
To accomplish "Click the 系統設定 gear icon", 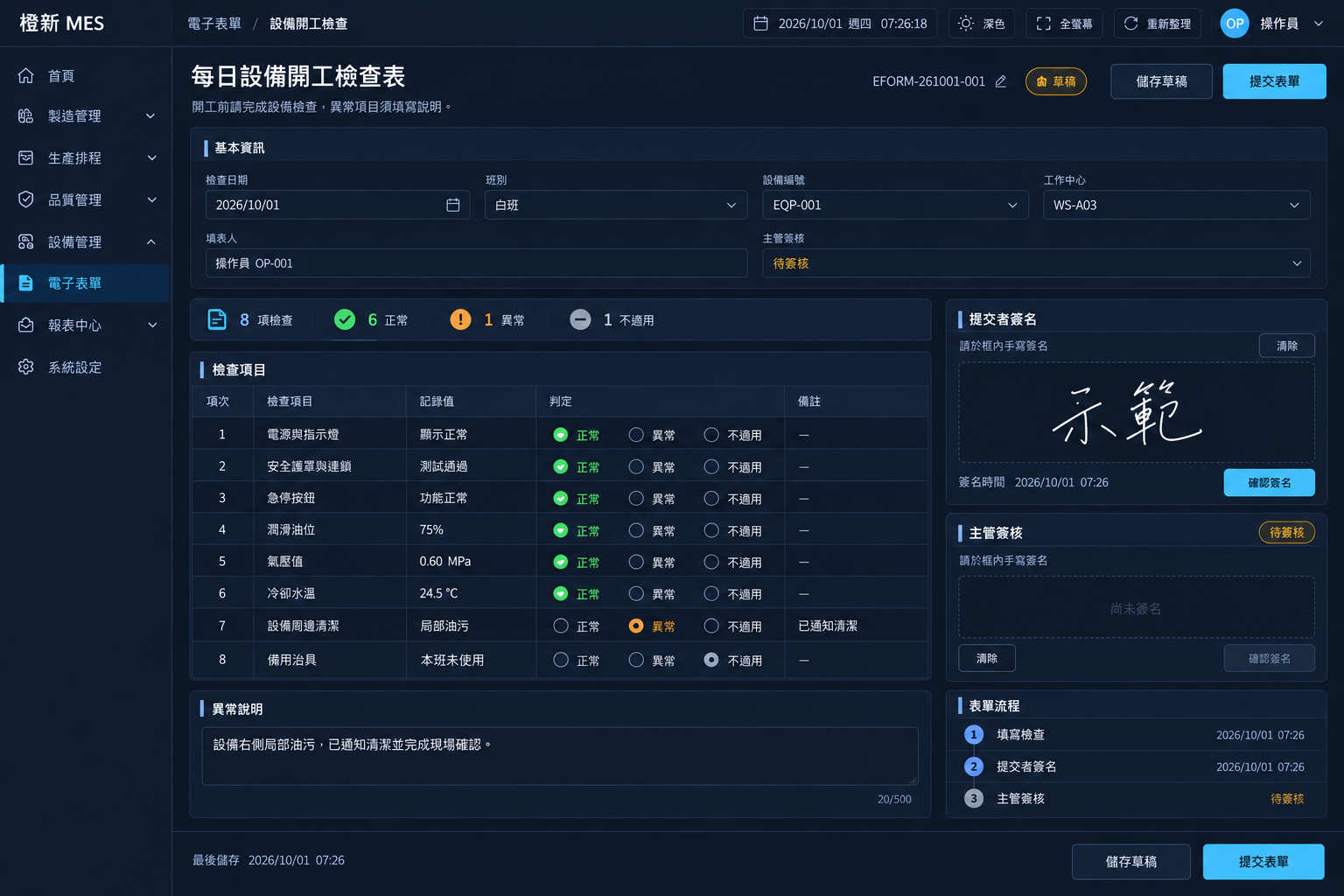I will pos(26,367).
